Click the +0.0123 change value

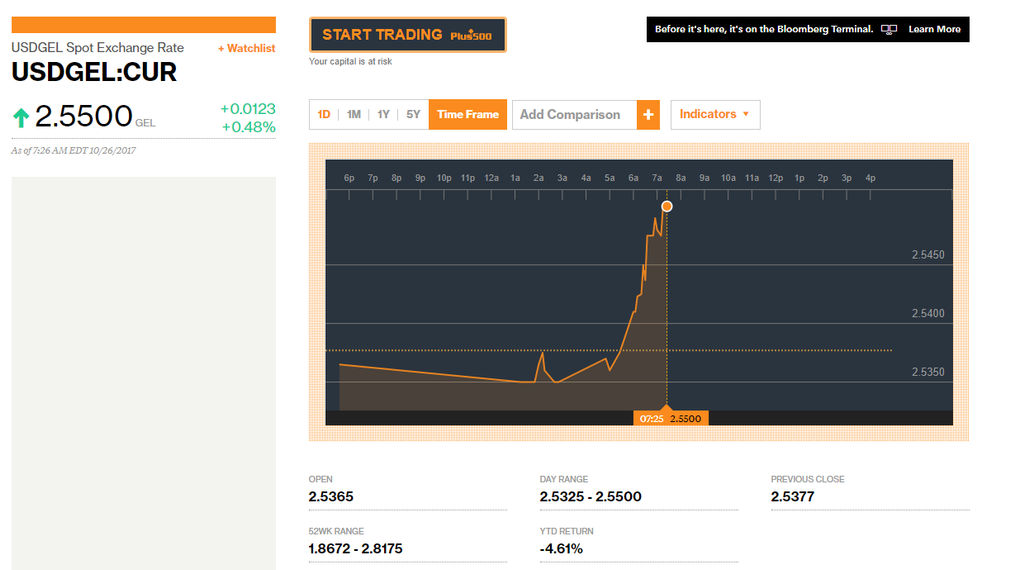click(x=248, y=108)
